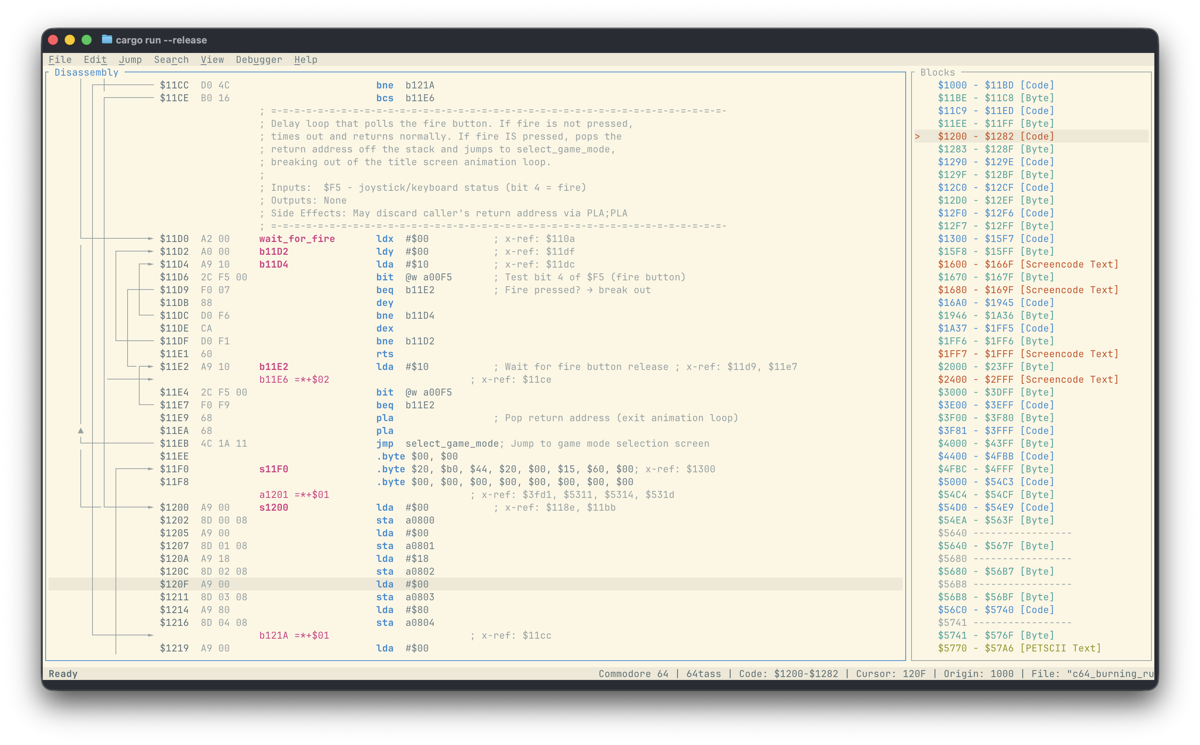
Task: Click the lda #$18 line at $120A
Action: (402, 559)
